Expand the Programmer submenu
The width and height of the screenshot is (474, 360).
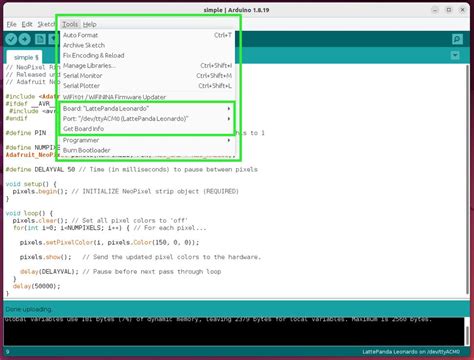click(147, 140)
